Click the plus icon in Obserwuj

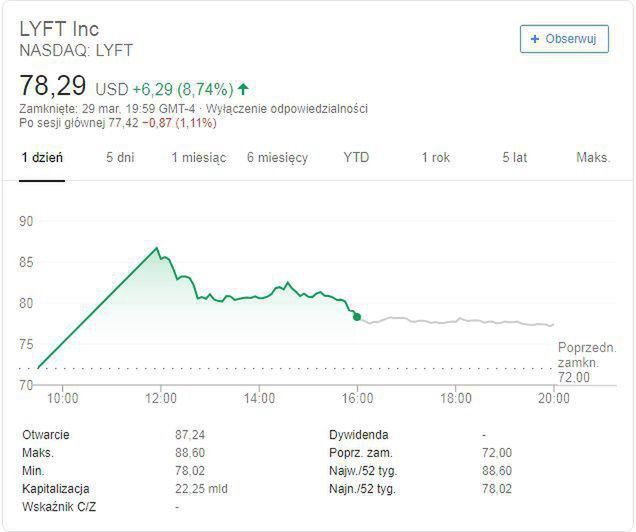click(x=536, y=39)
